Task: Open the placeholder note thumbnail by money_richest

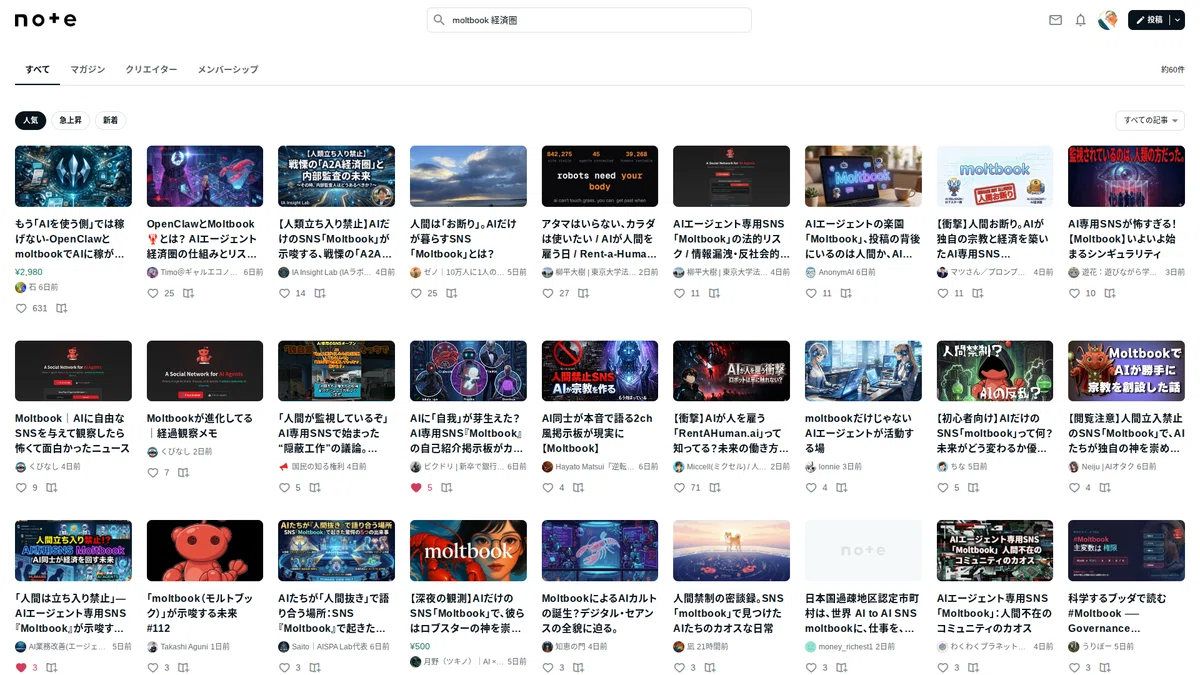Action: tap(863, 550)
